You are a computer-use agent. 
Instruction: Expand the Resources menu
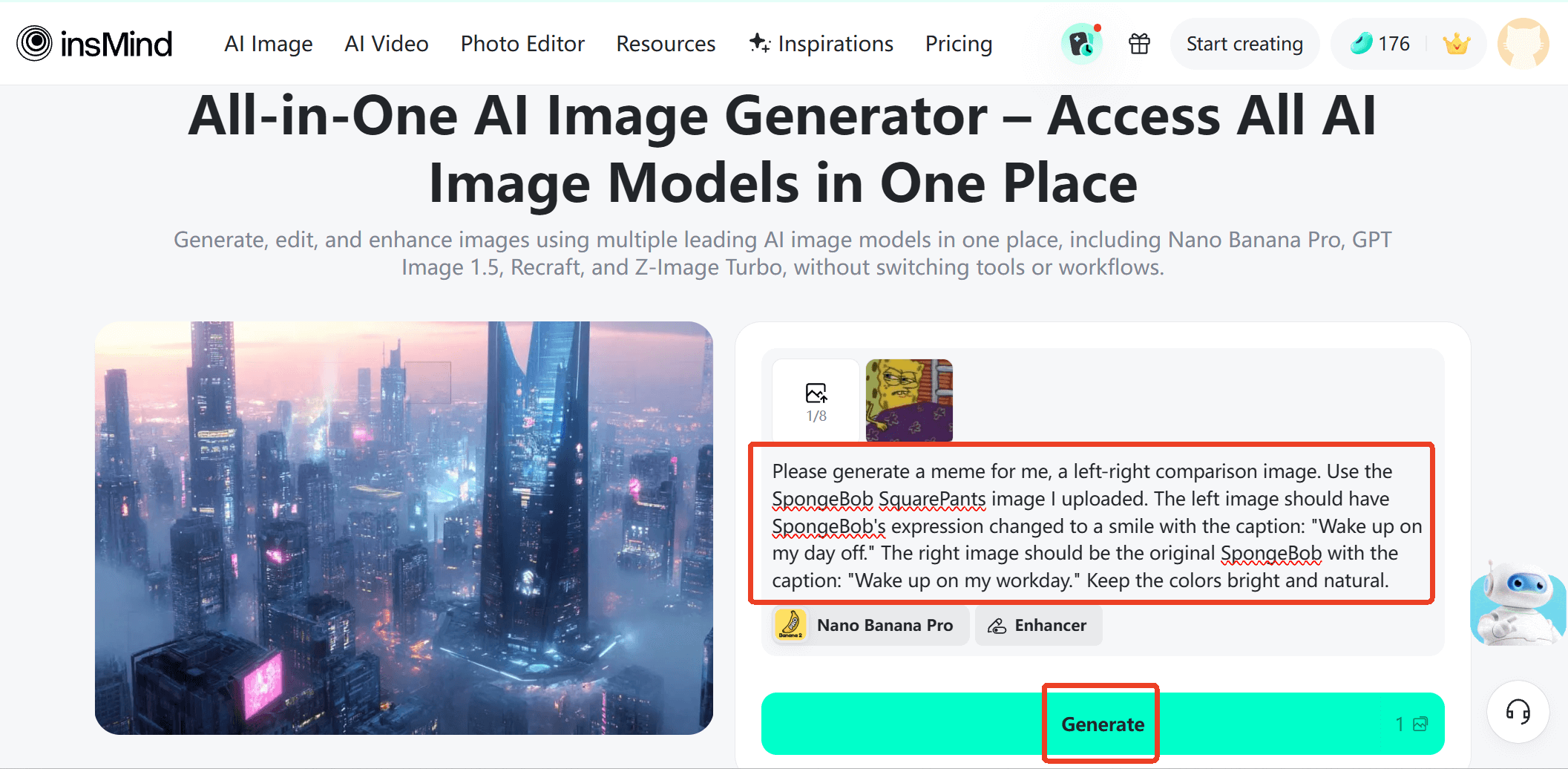(666, 44)
